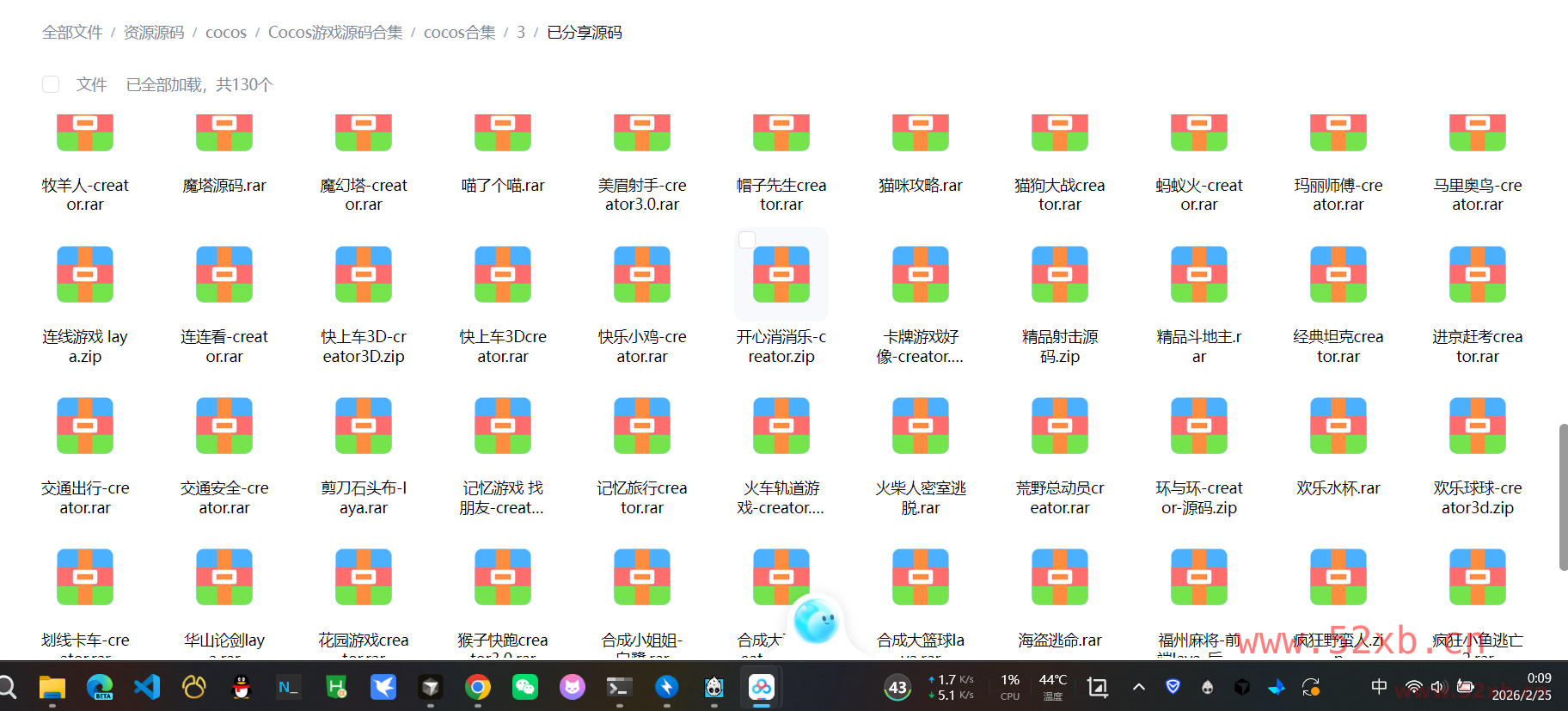
Task: Click file name 猫狗大战creator.rar
Action: pyautogui.click(x=1060, y=195)
